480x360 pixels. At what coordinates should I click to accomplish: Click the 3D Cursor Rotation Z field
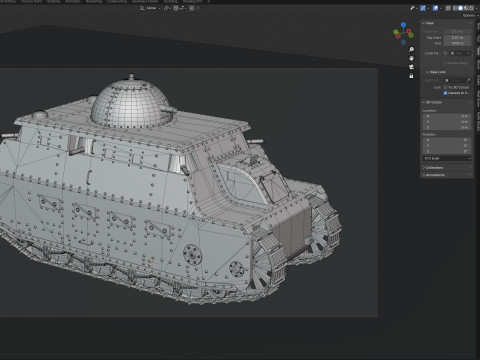(x=447, y=151)
